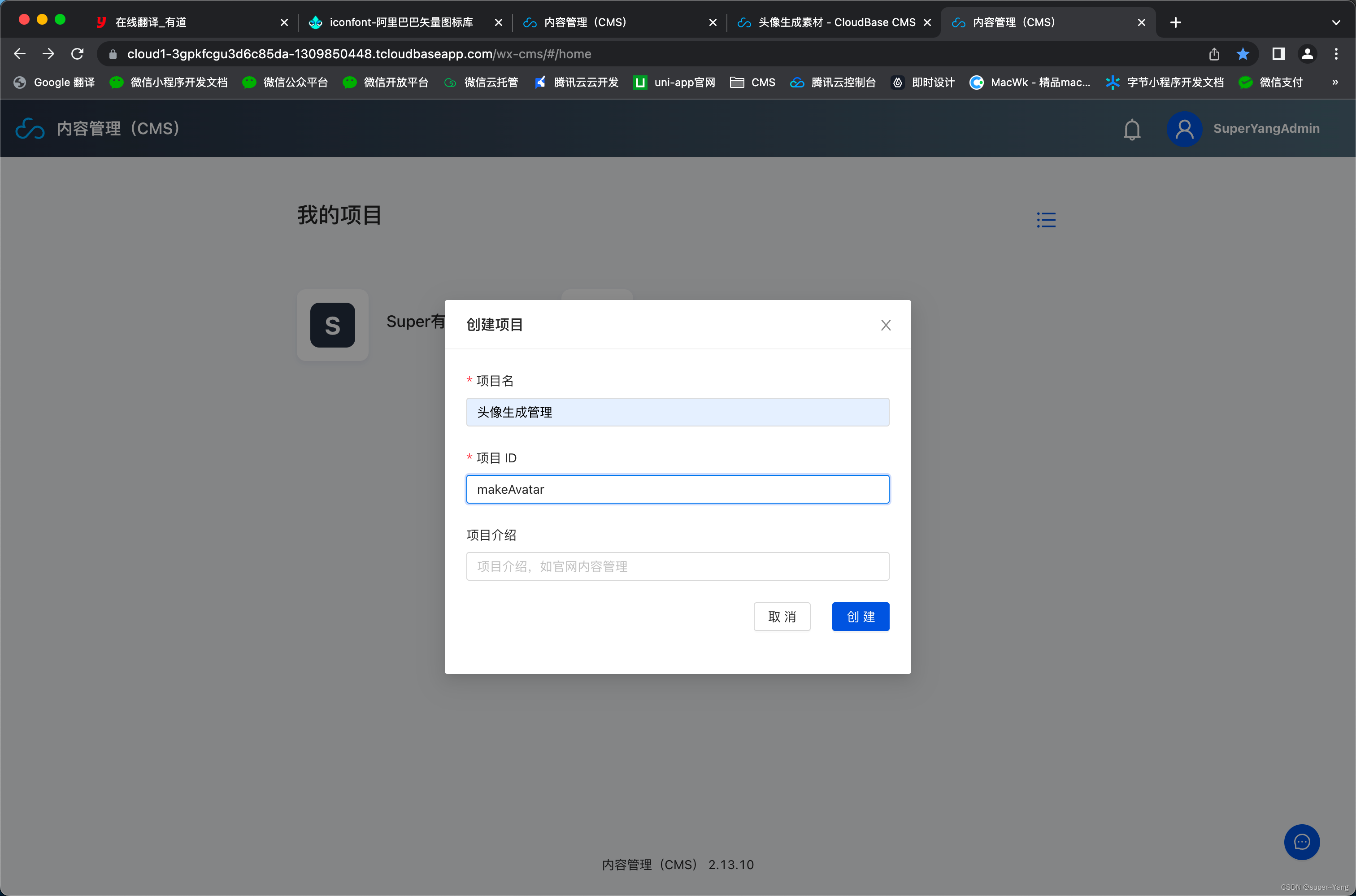Close the 创建项目 dialog
Image resolution: width=1356 pixels, height=896 pixels.
pos(886,325)
